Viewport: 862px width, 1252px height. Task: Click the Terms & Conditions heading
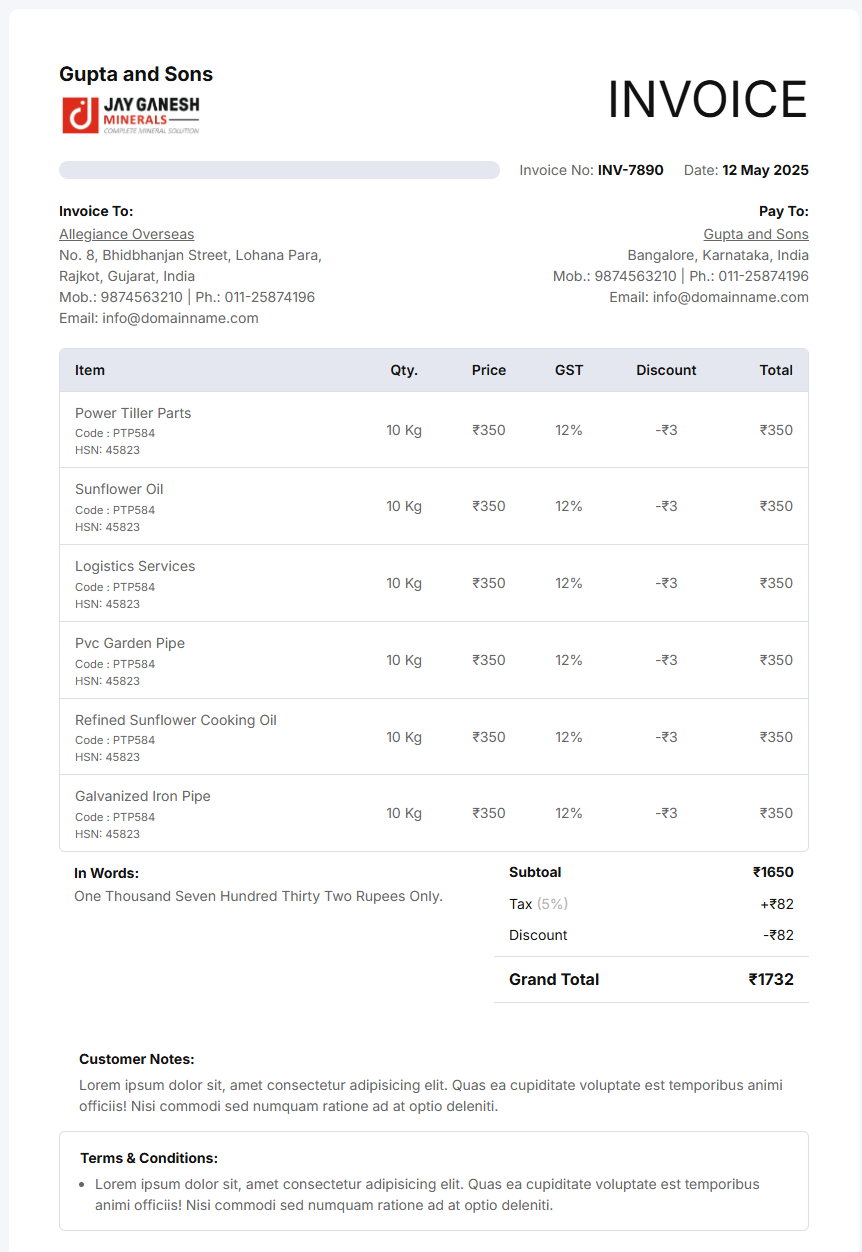click(x=149, y=1158)
